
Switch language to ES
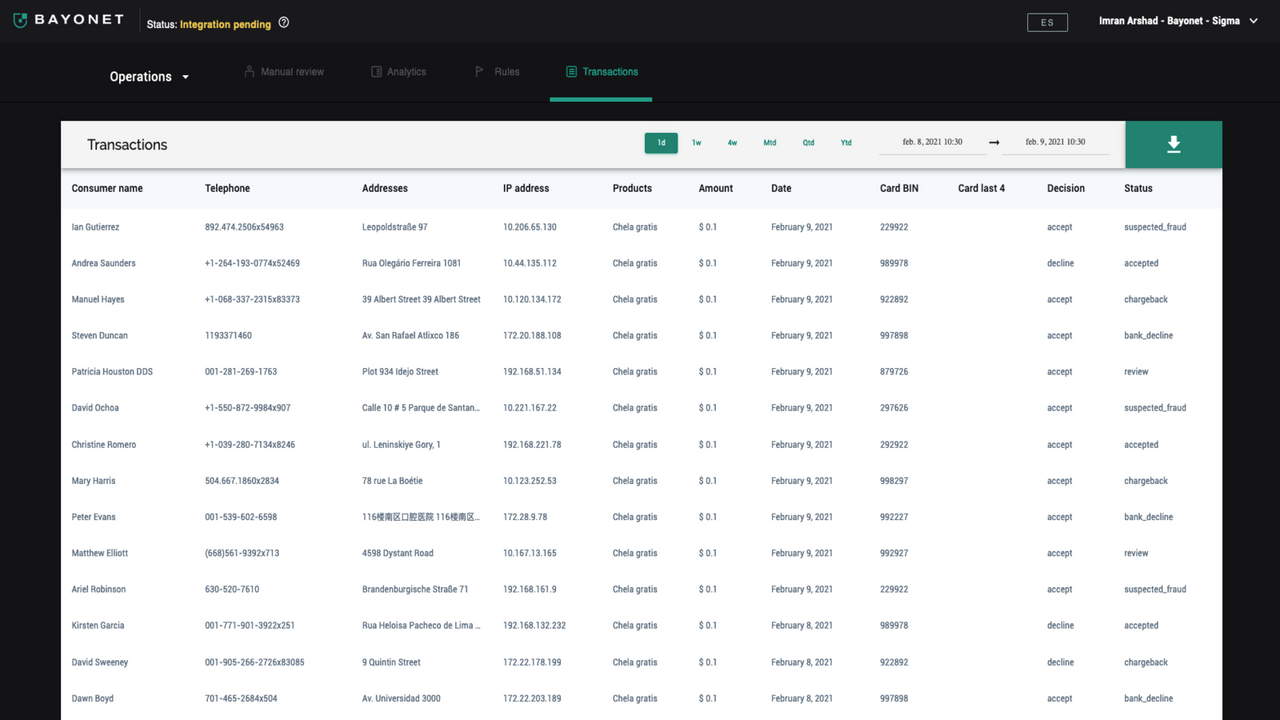pos(1047,21)
